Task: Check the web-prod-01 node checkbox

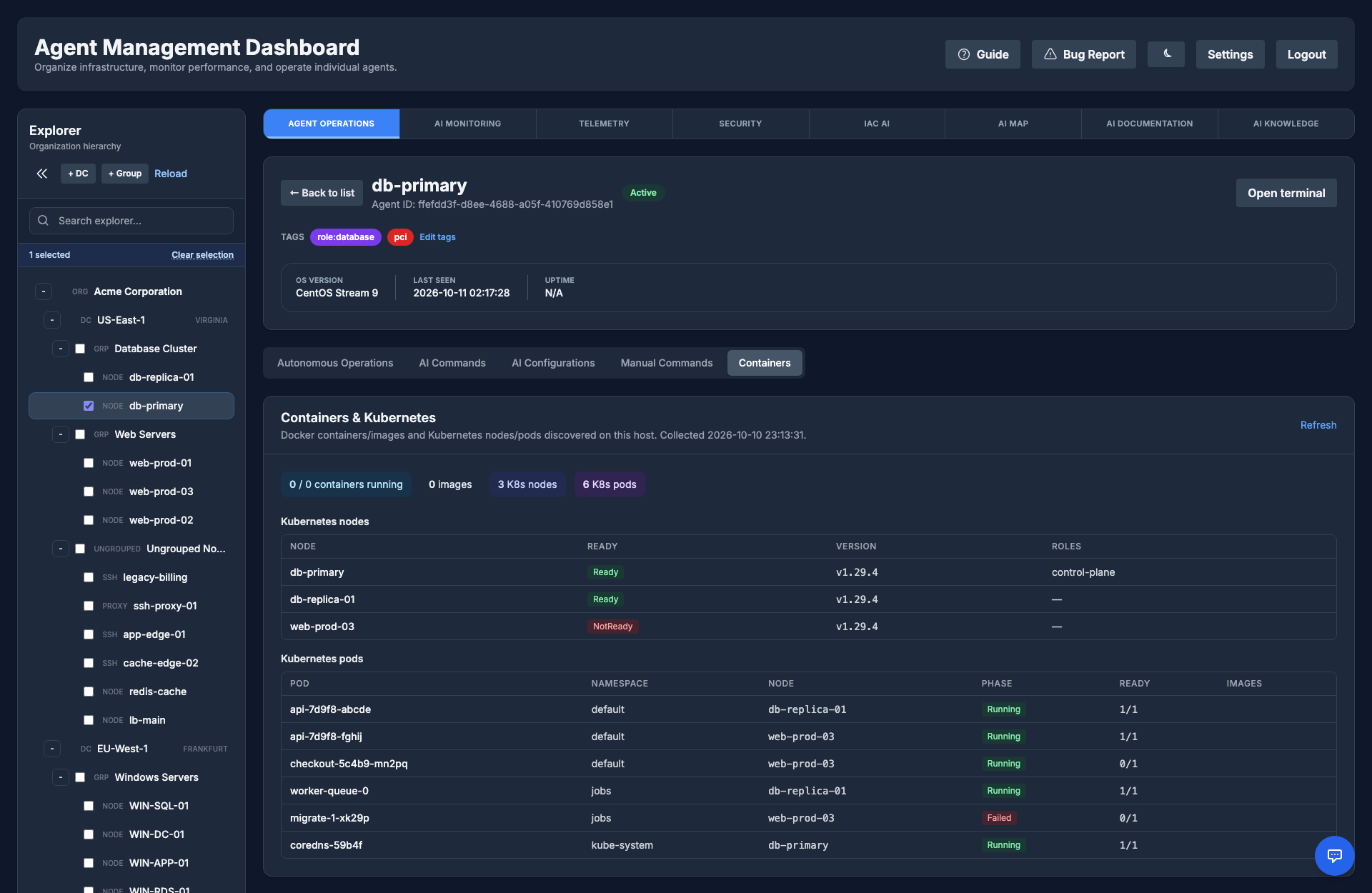Action: tap(89, 463)
